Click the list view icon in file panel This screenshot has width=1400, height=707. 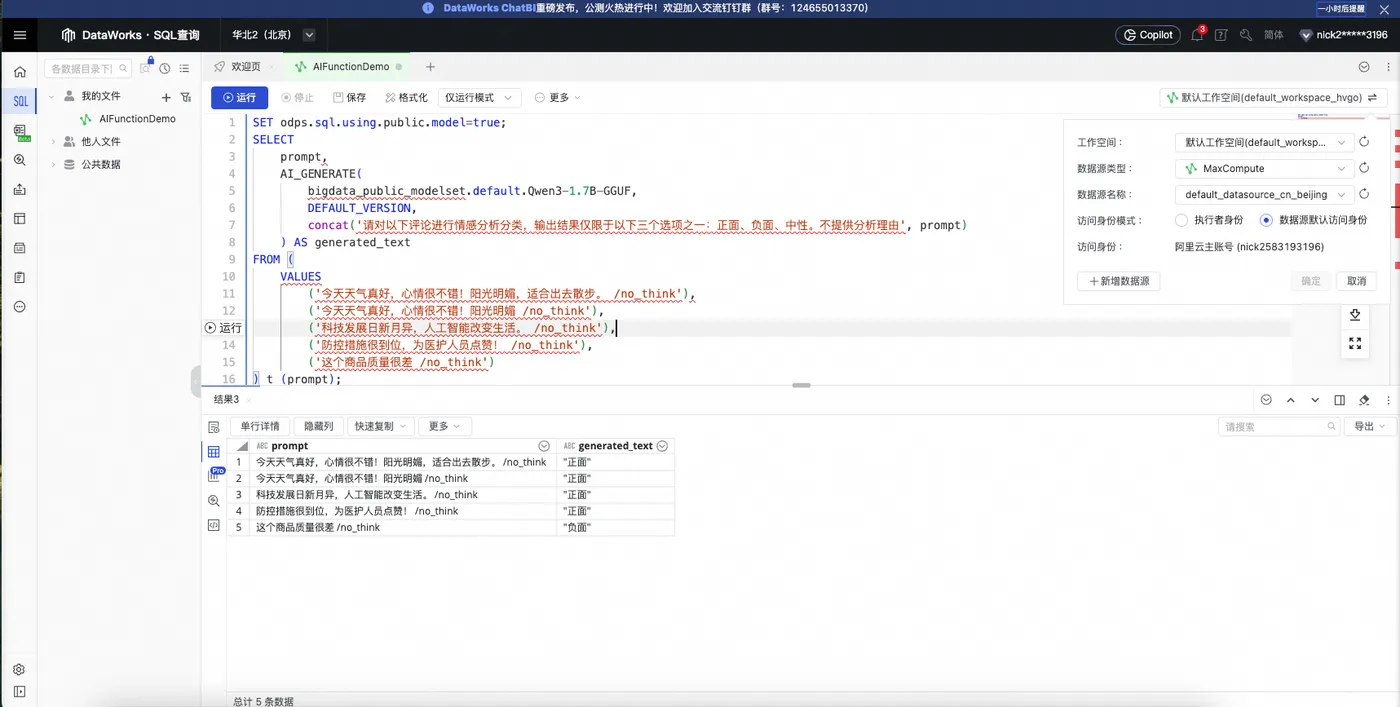click(184, 68)
